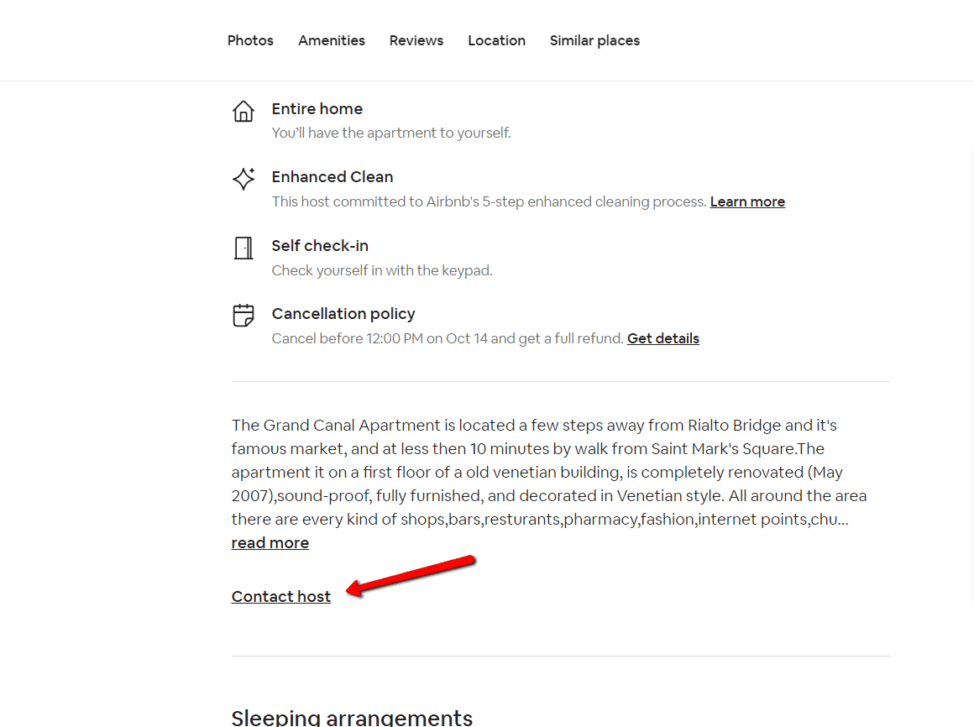Click the Enhanced Clean heading

(332, 177)
